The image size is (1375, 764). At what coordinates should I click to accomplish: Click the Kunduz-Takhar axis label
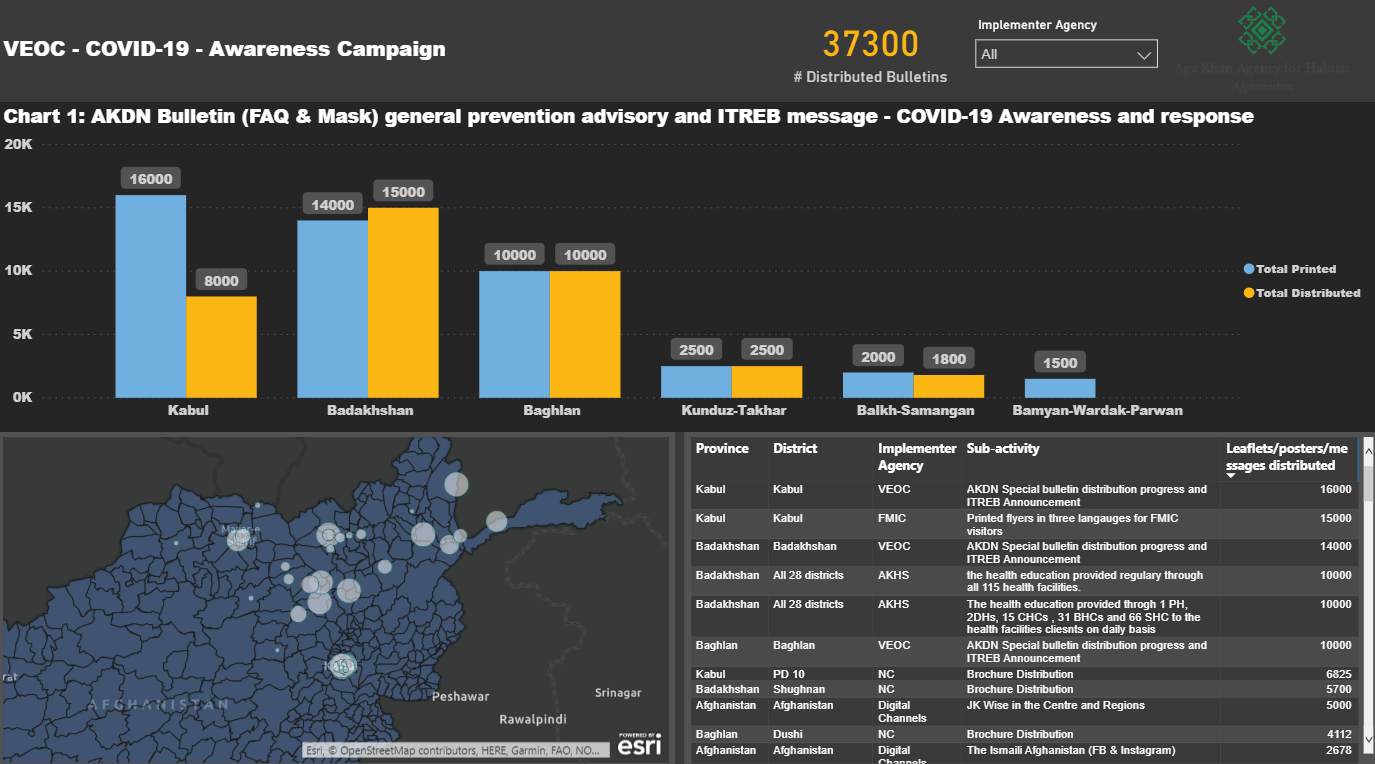click(x=734, y=410)
